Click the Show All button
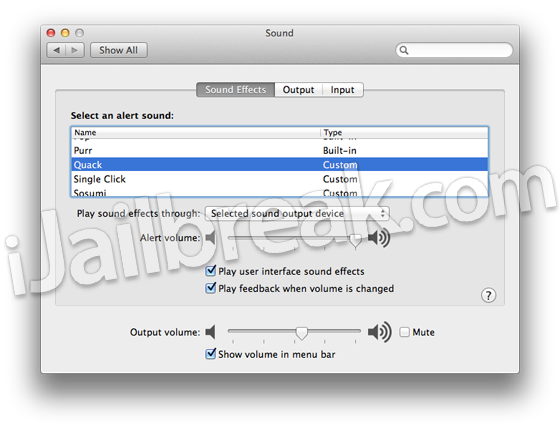 pyautogui.click(x=119, y=50)
